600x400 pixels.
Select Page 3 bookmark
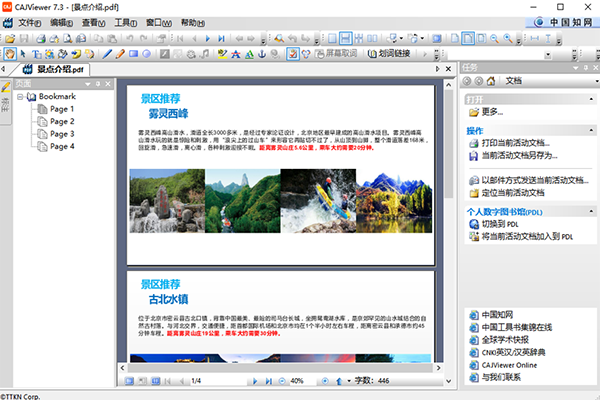(x=62, y=134)
